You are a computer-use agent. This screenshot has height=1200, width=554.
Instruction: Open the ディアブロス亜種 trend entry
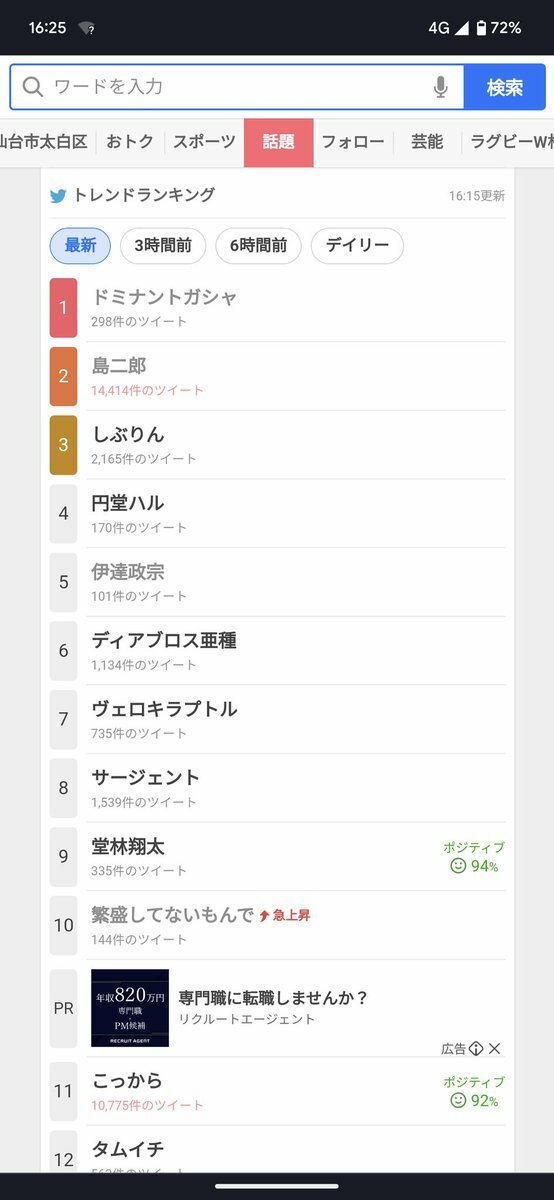tap(277, 651)
